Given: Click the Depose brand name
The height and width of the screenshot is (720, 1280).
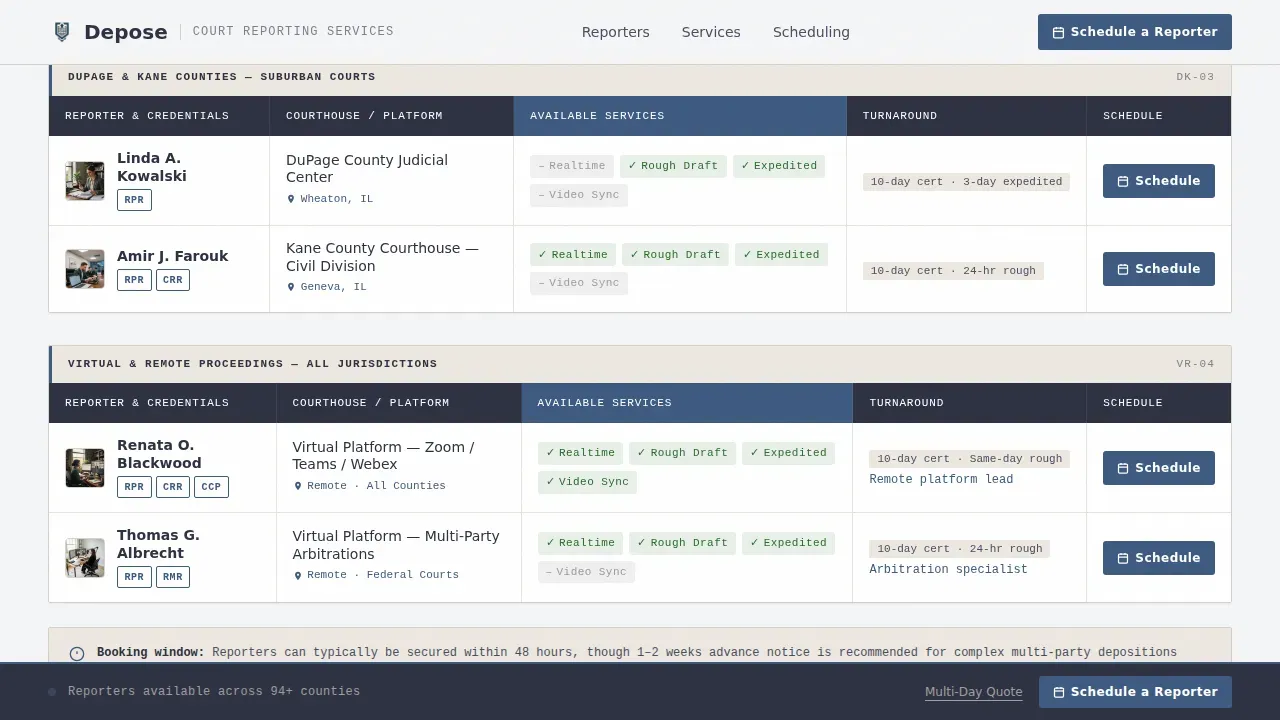Looking at the screenshot, I should point(126,32).
